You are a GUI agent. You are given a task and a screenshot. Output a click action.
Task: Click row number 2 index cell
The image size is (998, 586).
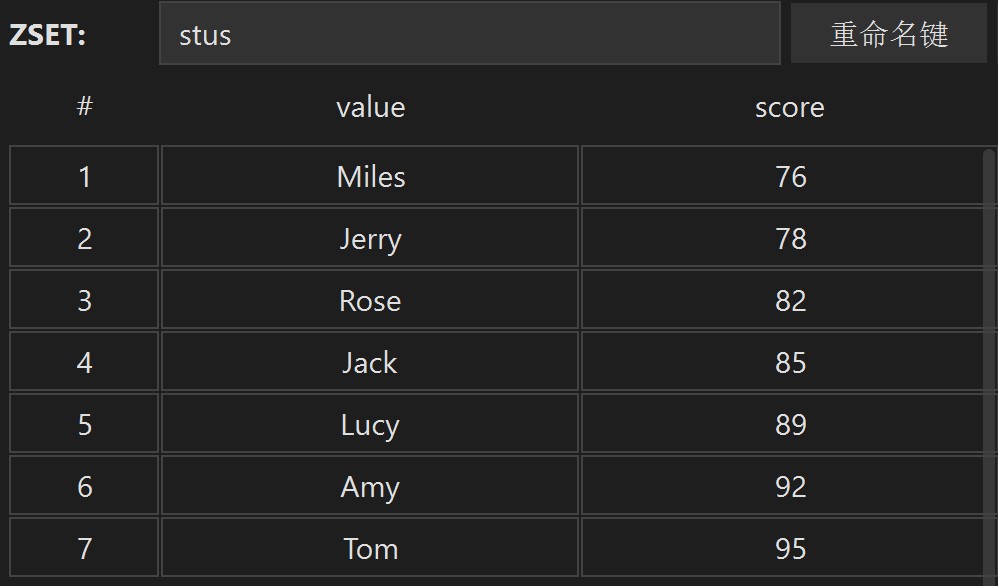pos(84,237)
